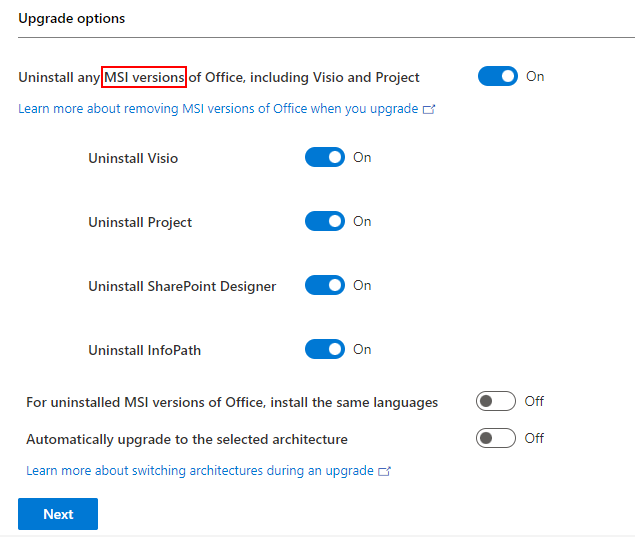Image resolution: width=635 pixels, height=537 pixels.
Task: Disable Uninstall SharePoint Designer switch
Action: (x=324, y=285)
